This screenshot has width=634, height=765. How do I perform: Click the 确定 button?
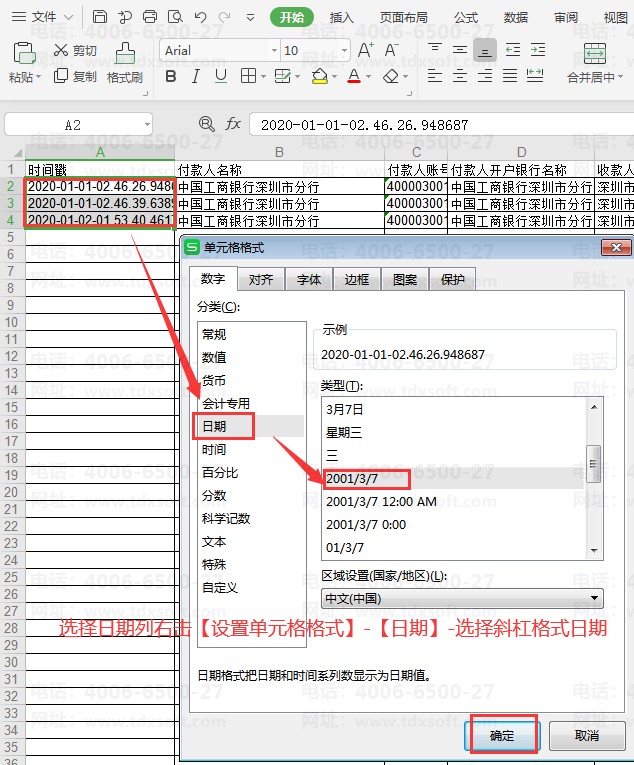pos(502,735)
